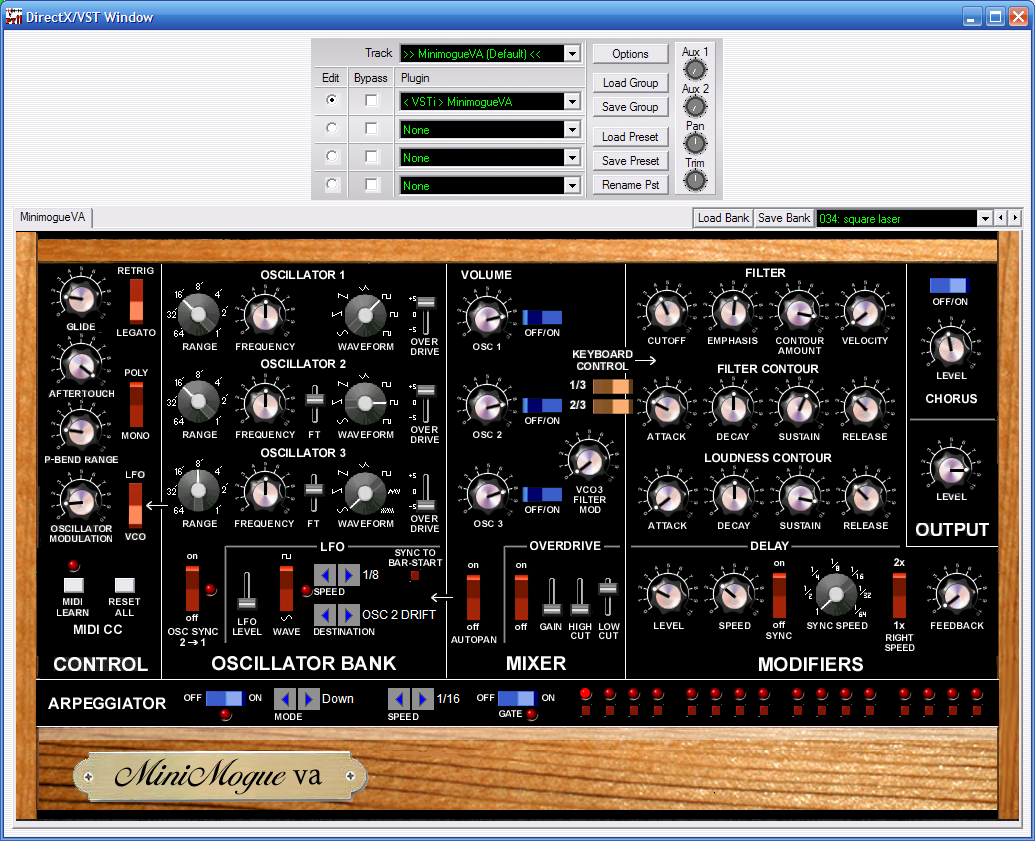Screen dimensions: 1035x841
Task: Turn the Output Level knob
Action: [x=951, y=468]
